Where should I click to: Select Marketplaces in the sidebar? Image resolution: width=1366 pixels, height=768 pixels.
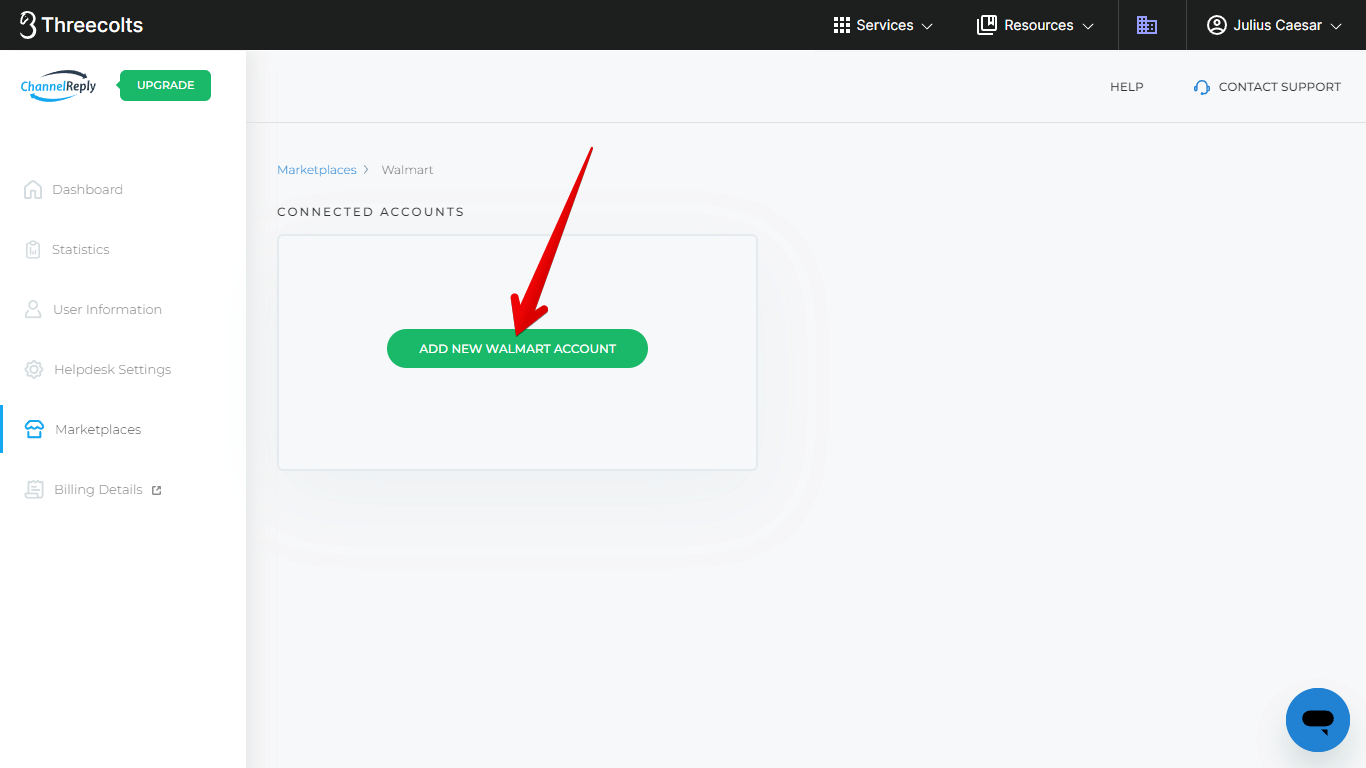point(98,430)
